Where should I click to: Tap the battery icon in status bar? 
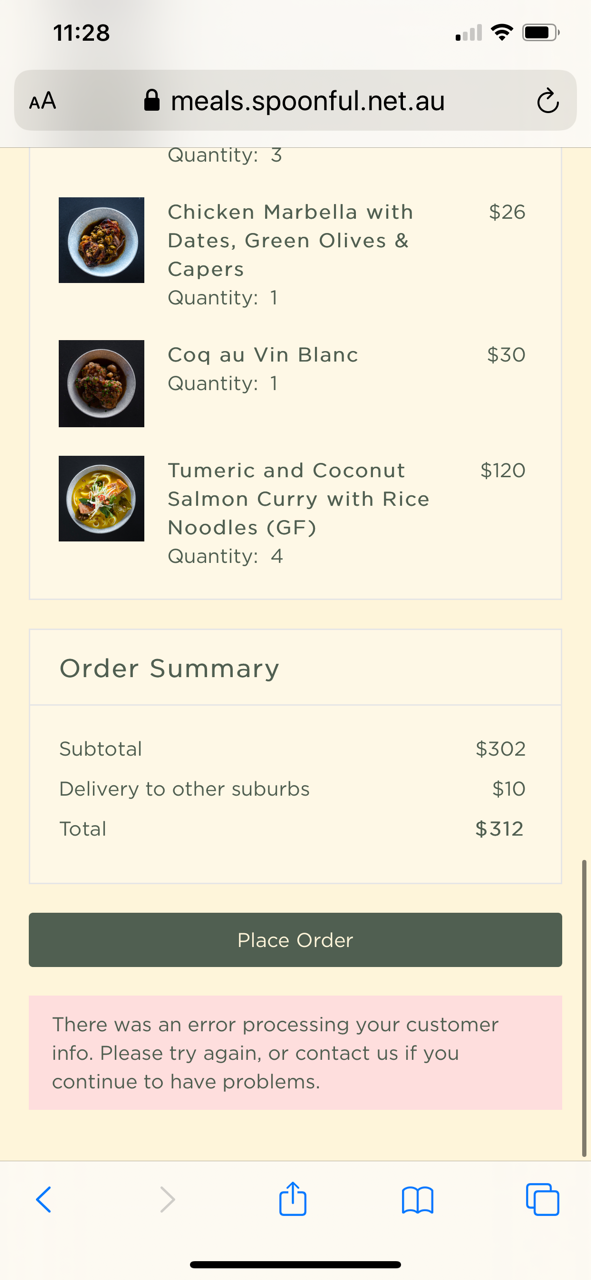point(541,33)
